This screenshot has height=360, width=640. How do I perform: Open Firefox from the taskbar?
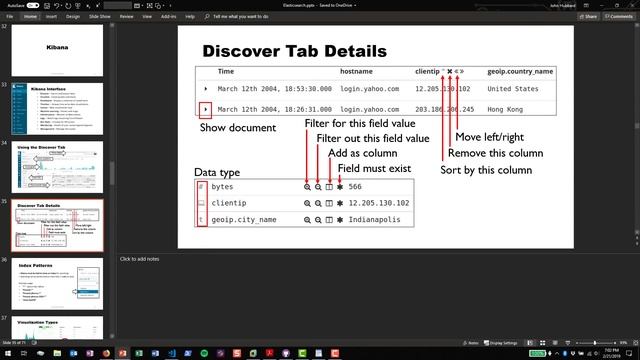[x=106, y=353]
